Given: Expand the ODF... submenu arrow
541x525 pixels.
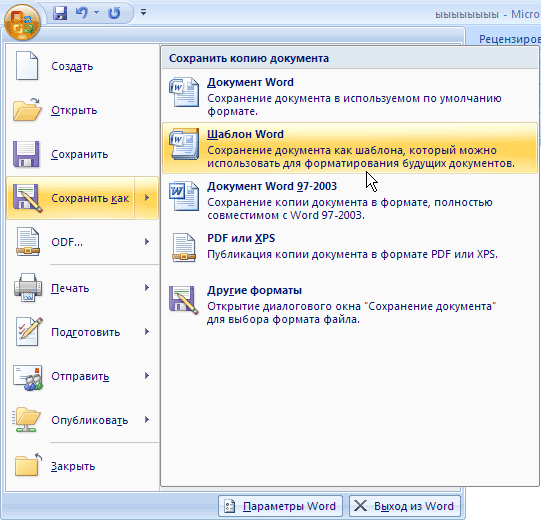Looking at the screenshot, I should [x=147, y=241].
